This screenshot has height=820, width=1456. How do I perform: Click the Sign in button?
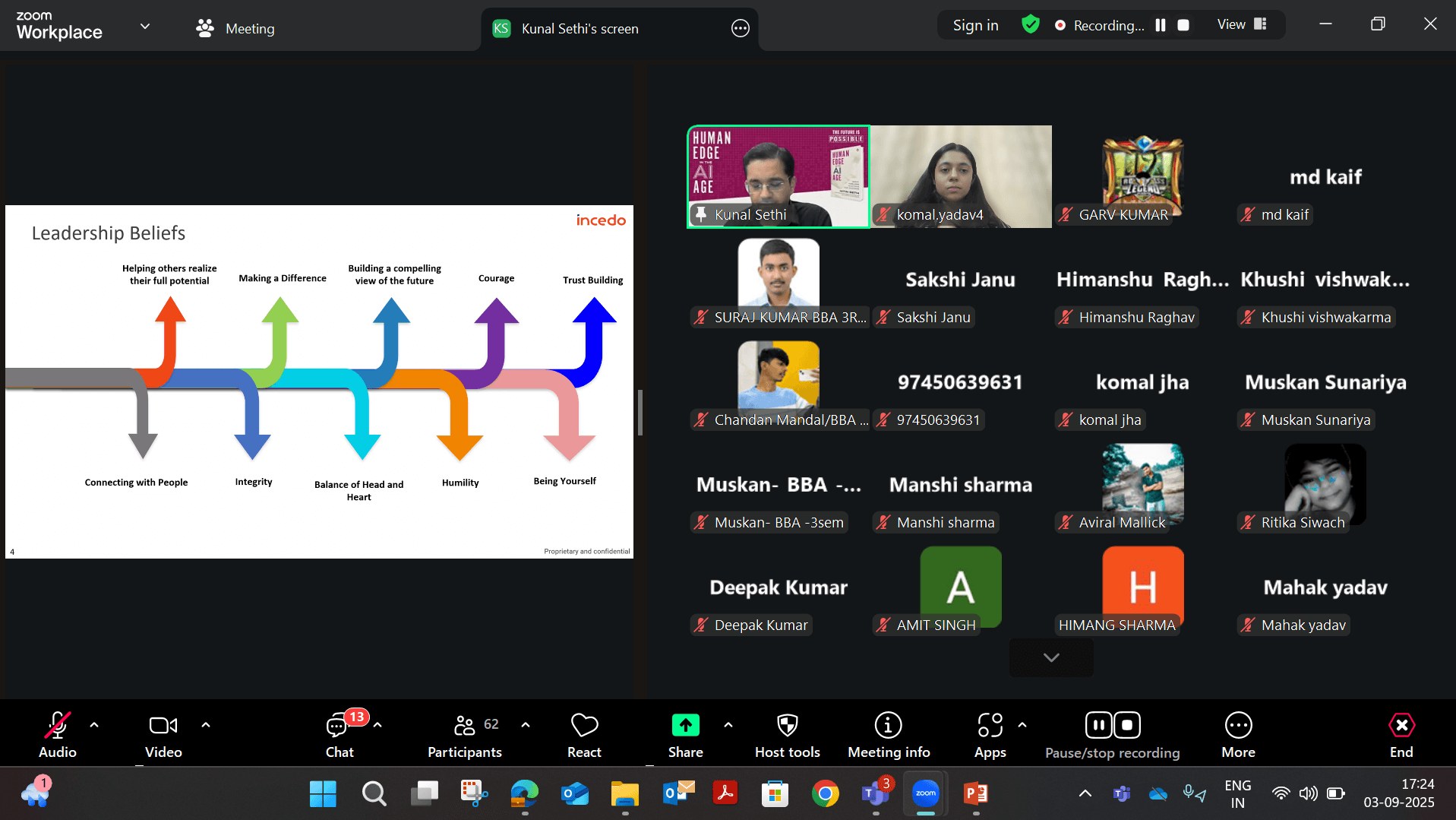click(x=975, y=25)
